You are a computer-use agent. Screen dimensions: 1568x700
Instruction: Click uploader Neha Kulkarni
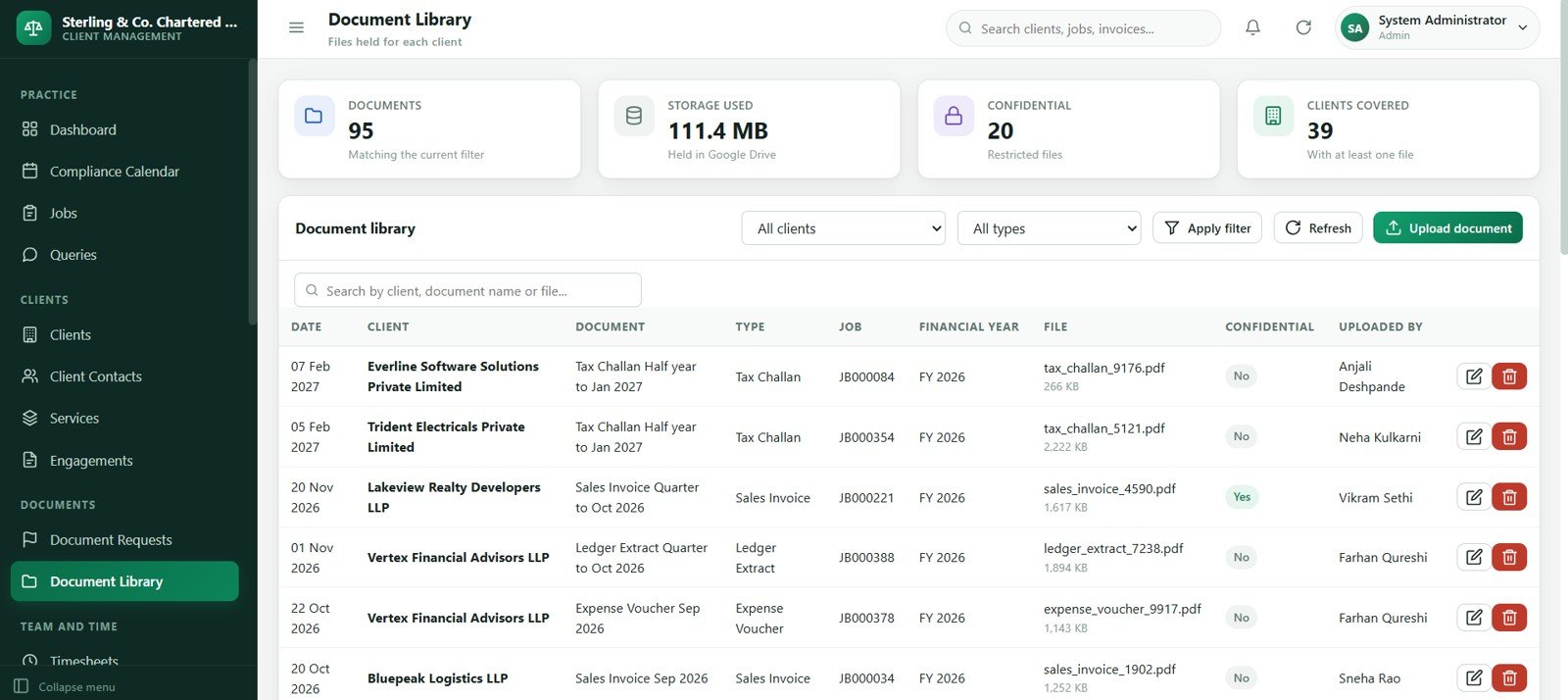[x=1379, y=437]
